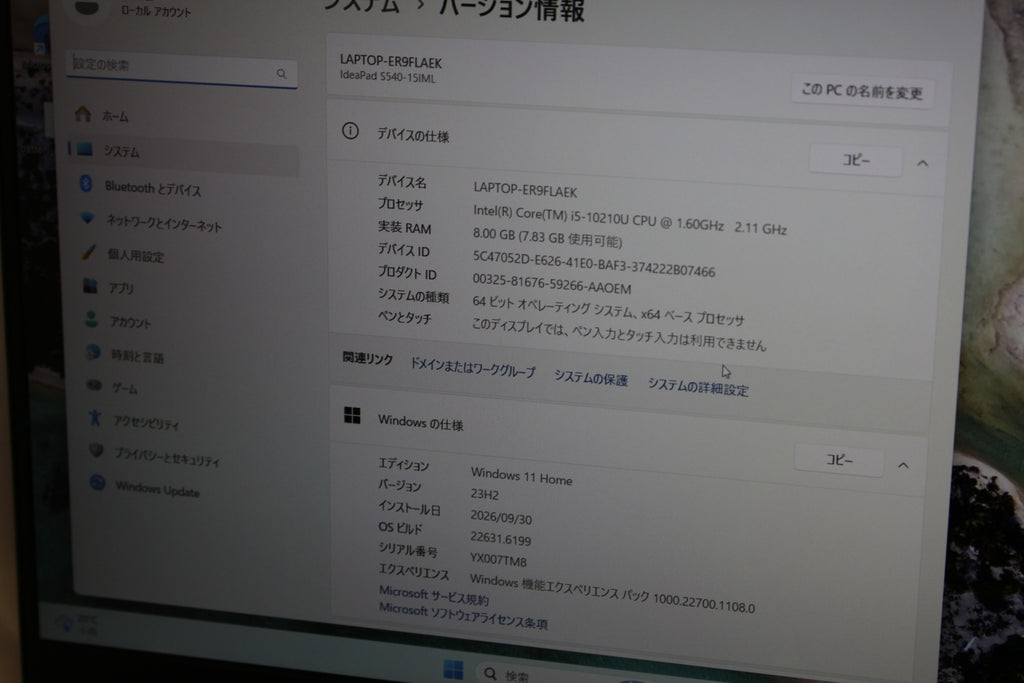1024x683 pixels.
Task: Select product ID 00325-81676-59266-AAOEM
Action: coord(552,283)
